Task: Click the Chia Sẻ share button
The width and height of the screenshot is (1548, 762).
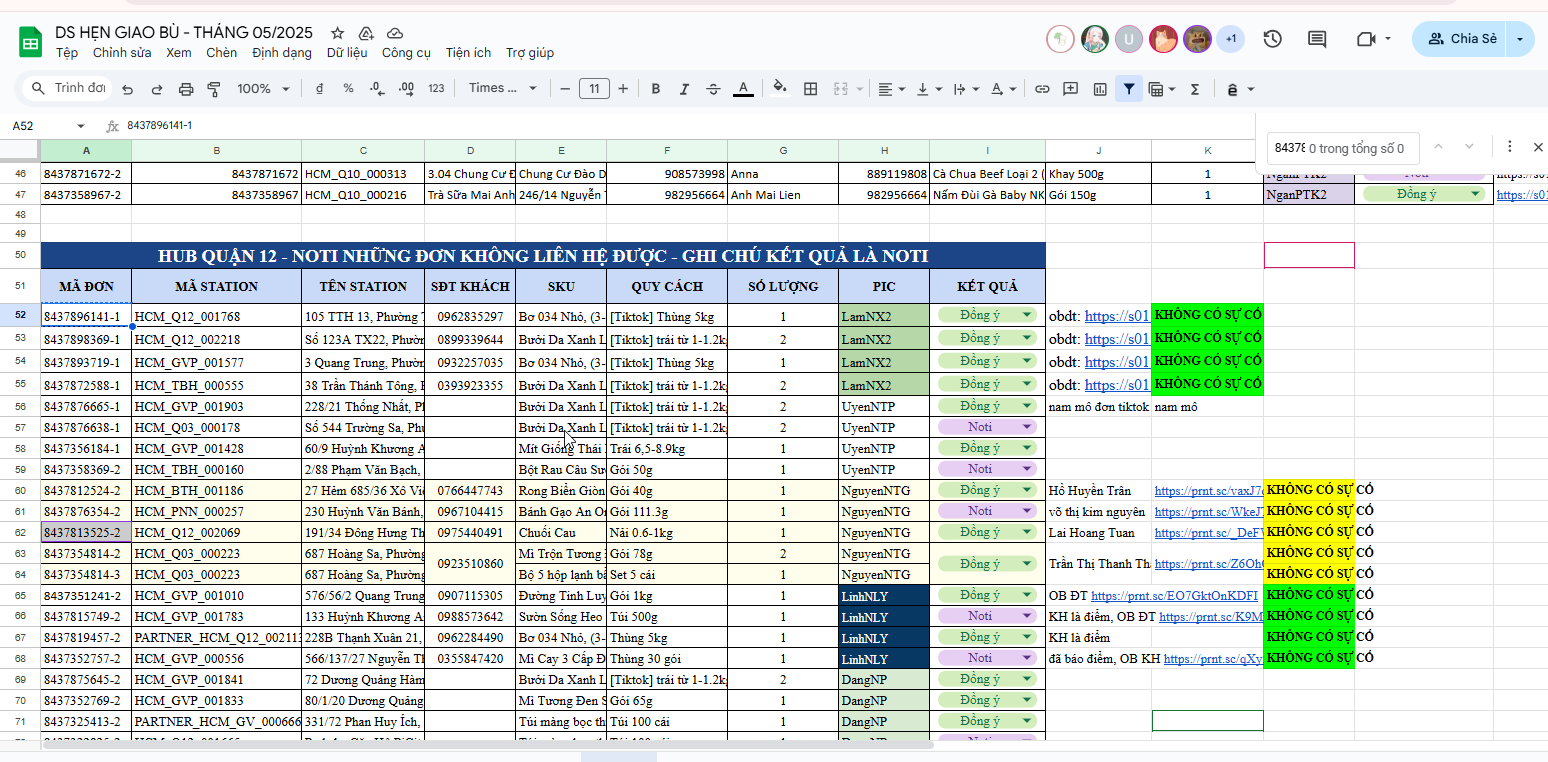Action: pyautogui.click(x=1462, y=39)
